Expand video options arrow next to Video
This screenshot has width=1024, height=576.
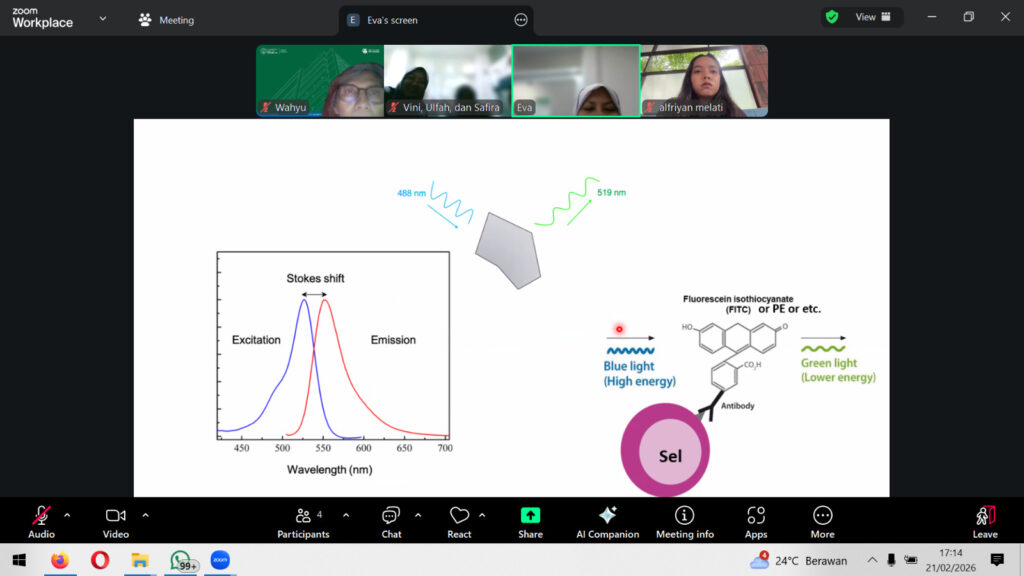click(x=145, y=515)
